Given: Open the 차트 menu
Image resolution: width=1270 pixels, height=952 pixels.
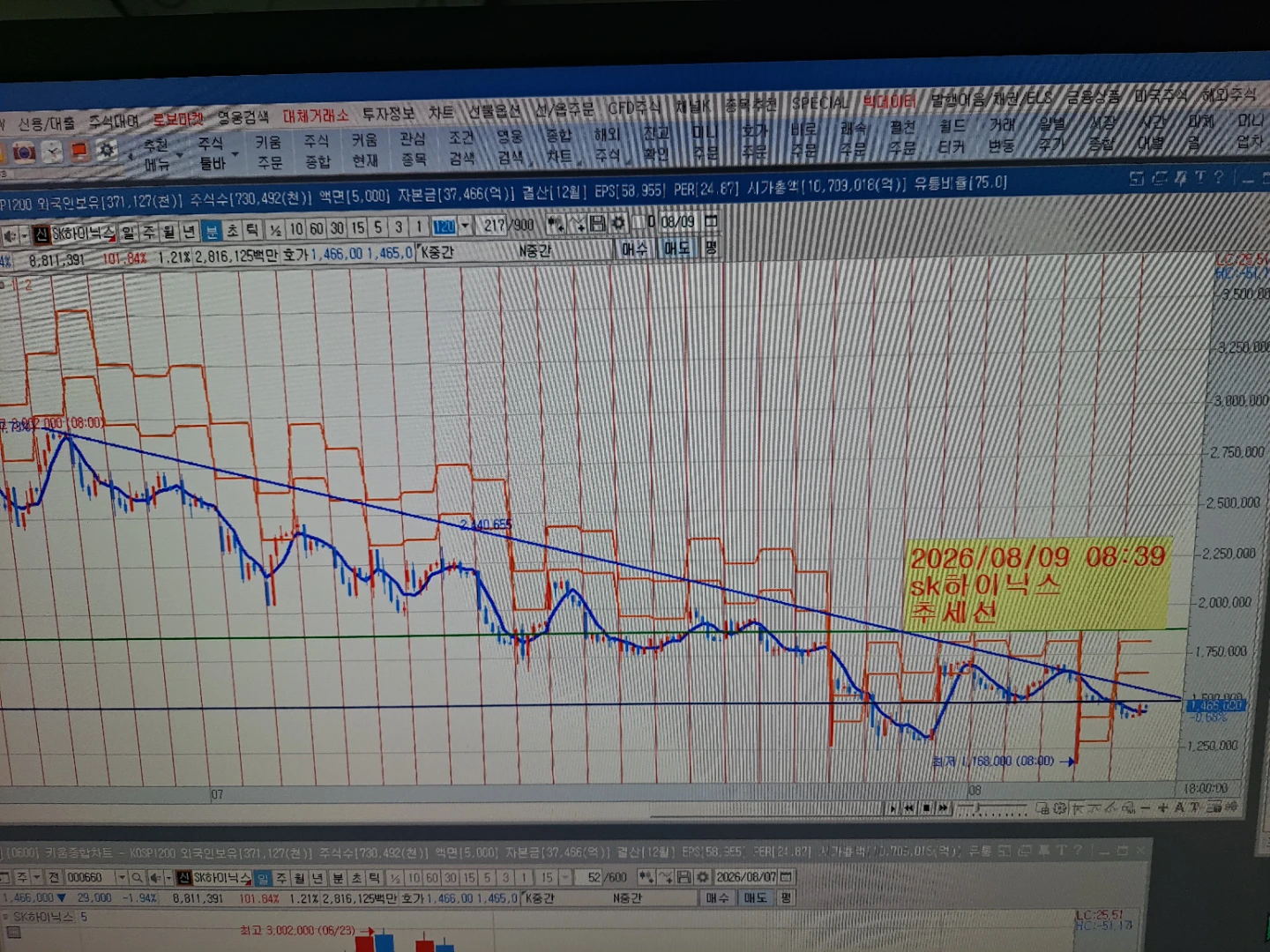Looking at the screenshot, I should point(441,112).
